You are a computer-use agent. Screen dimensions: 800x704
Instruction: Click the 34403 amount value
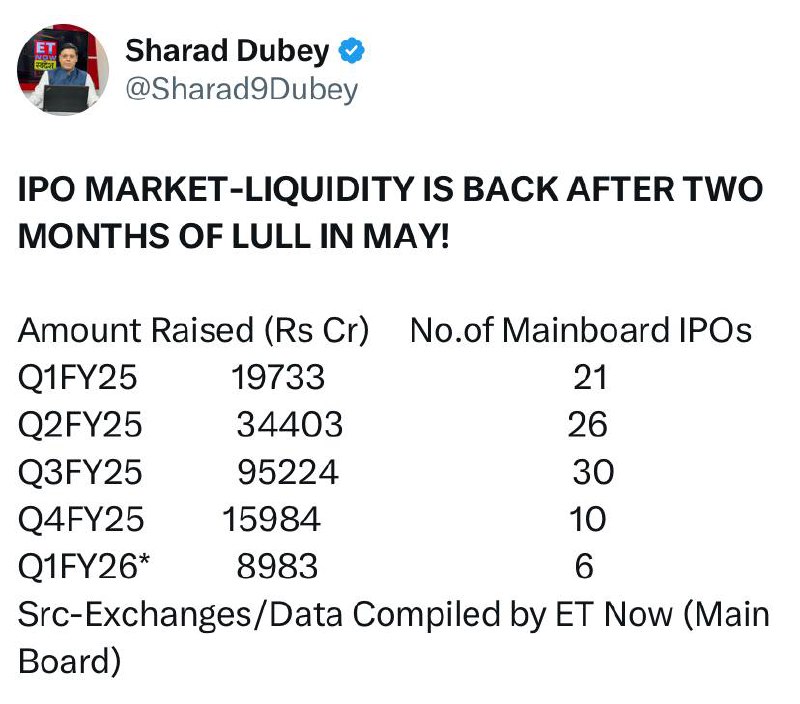point(289,424)
